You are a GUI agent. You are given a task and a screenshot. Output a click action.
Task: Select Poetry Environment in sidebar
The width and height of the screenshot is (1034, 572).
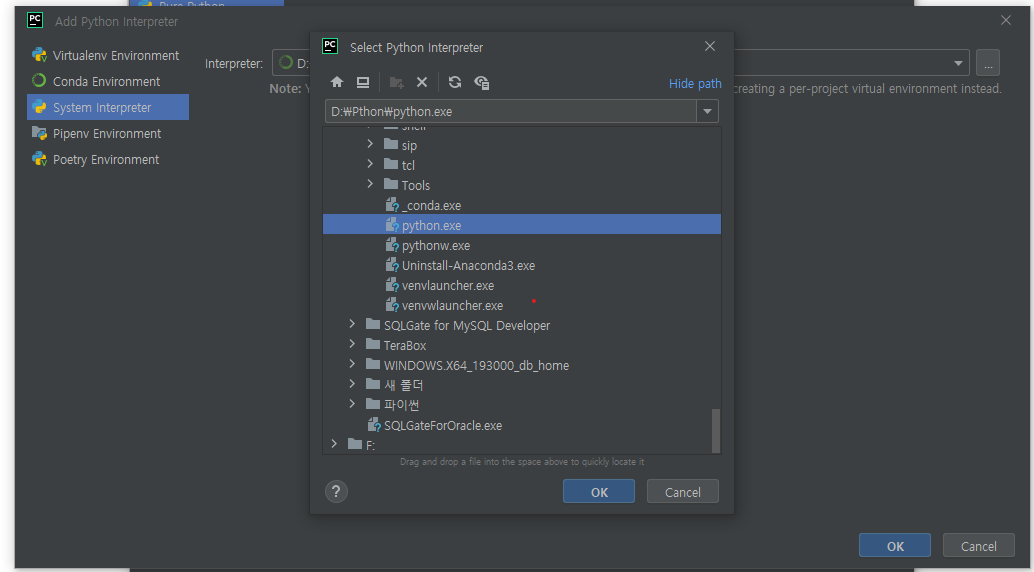[107, 159]
